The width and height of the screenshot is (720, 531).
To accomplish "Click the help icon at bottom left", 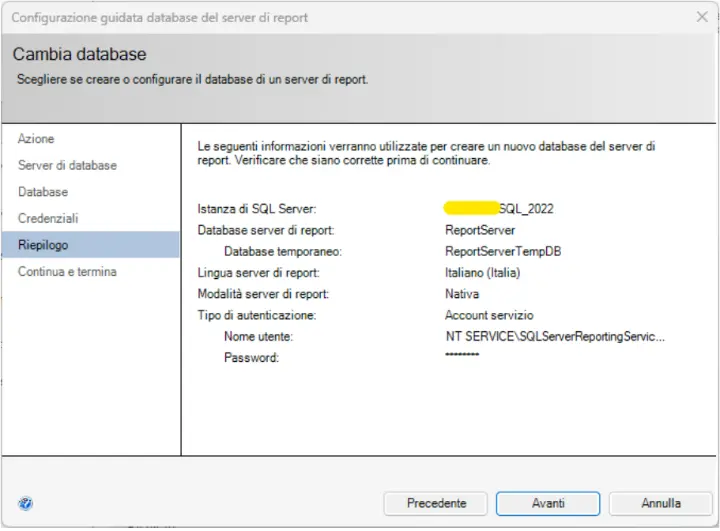I will (26, 503).
